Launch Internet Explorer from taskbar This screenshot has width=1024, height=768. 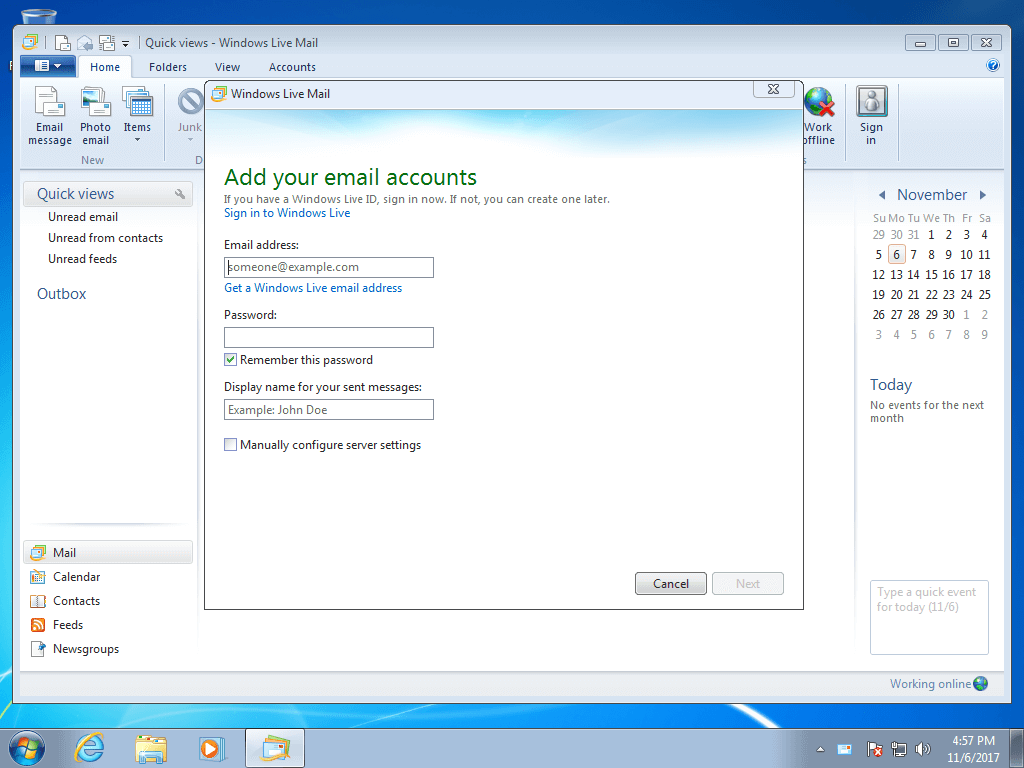89,748
